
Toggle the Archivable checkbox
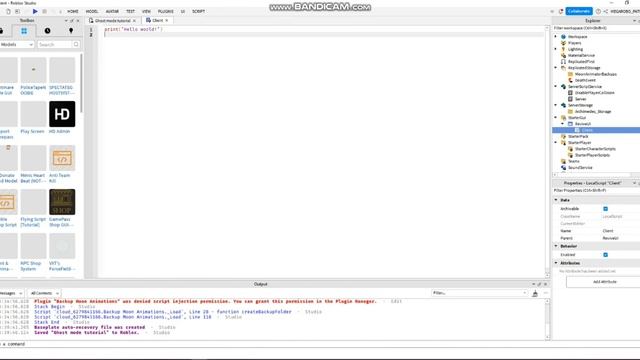coord(606,209)
